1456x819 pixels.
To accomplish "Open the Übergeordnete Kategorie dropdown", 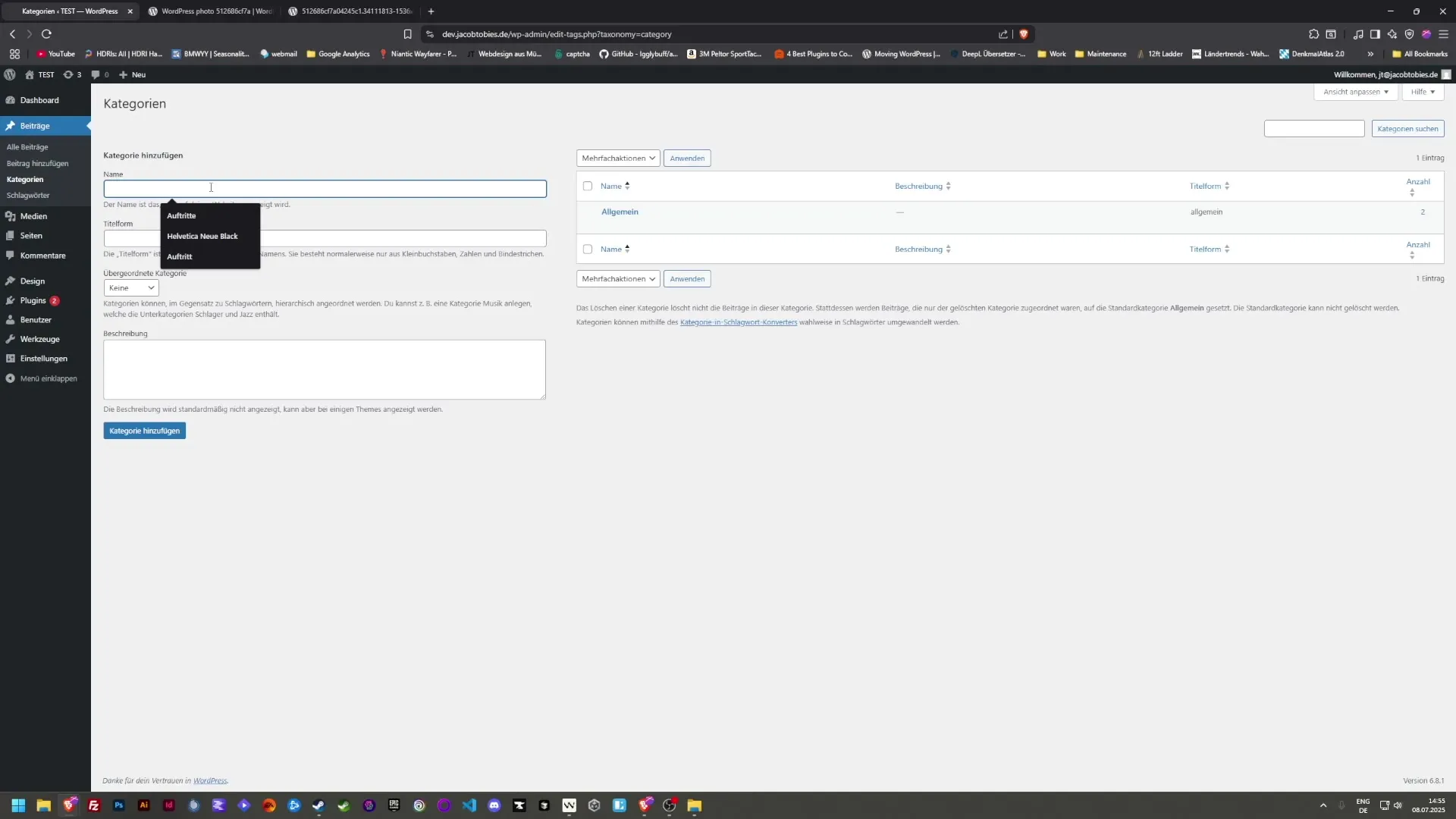I will 131,287.
